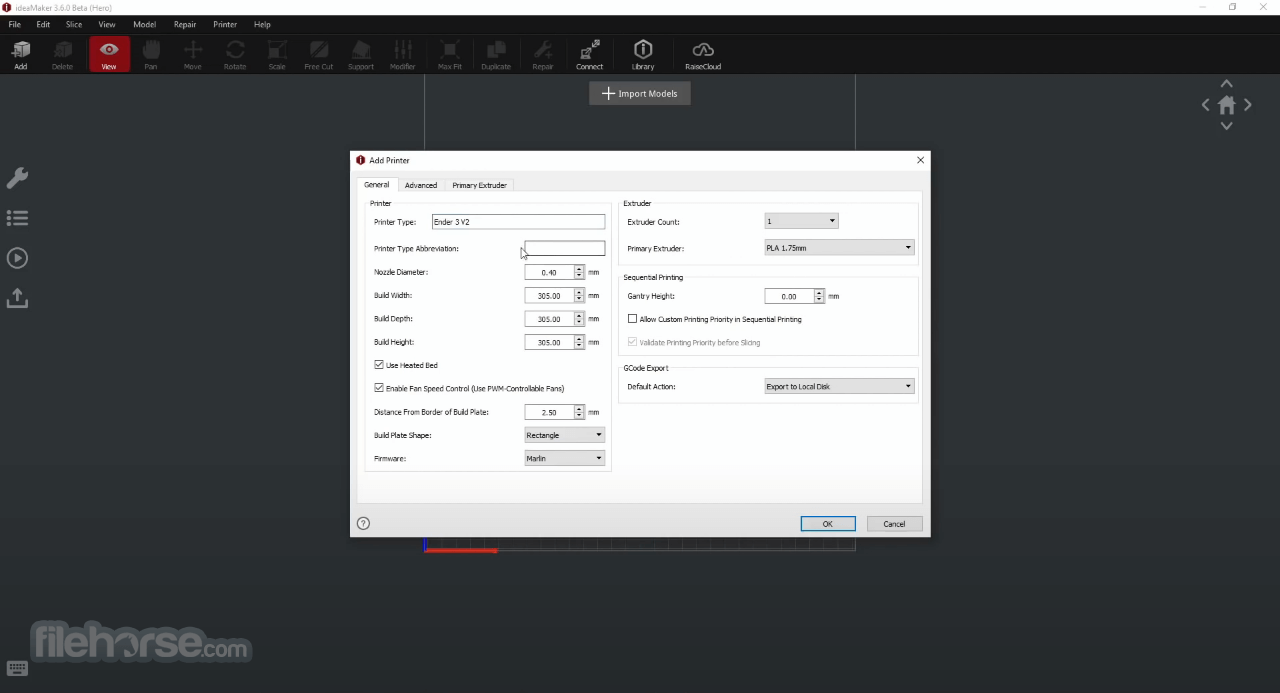Open the Primary Extruder dropdown
This screenshot has width=1280, height=693.
tap(840, 248)
